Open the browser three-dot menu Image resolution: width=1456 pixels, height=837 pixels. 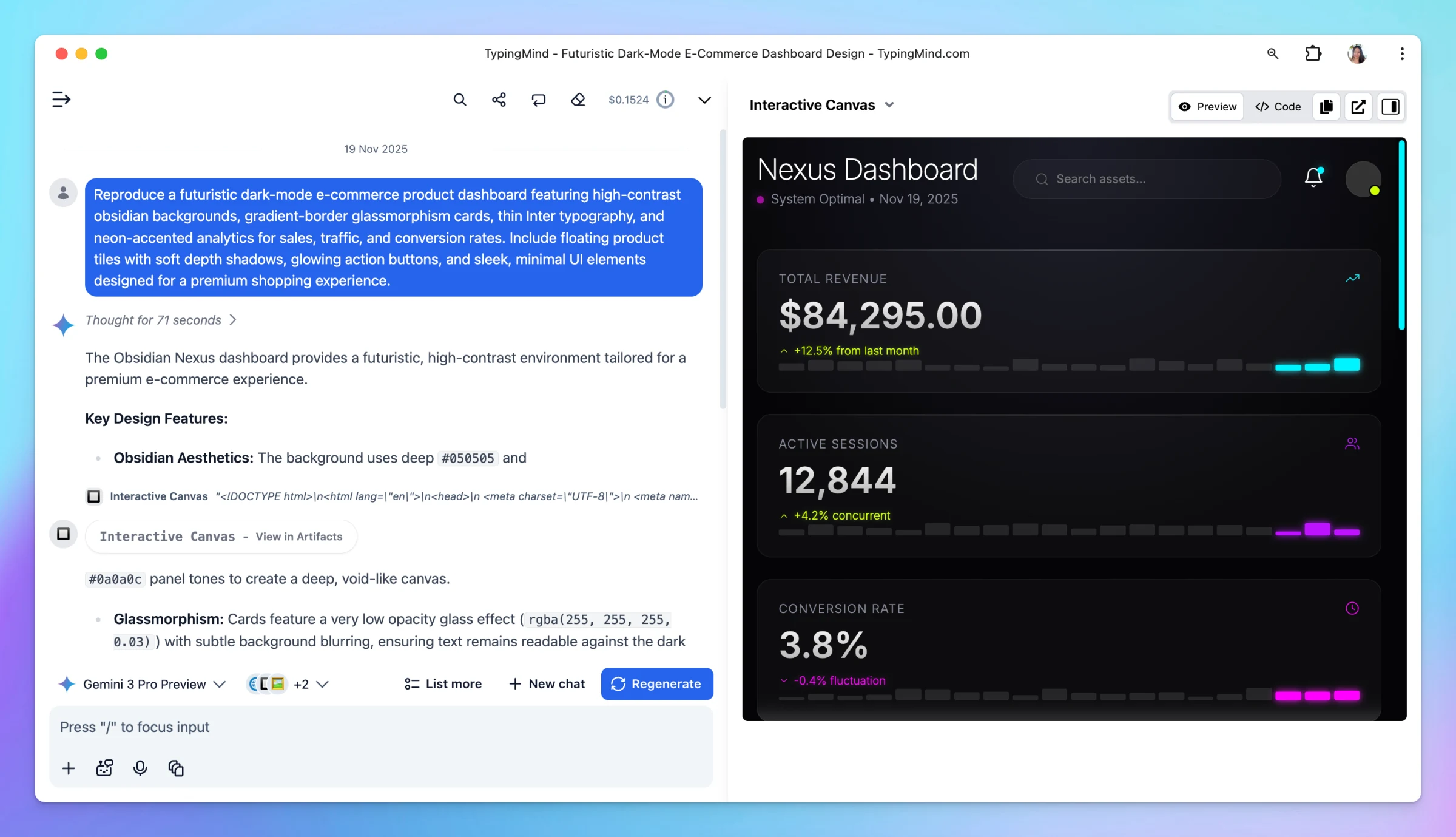click(1402, 53)
